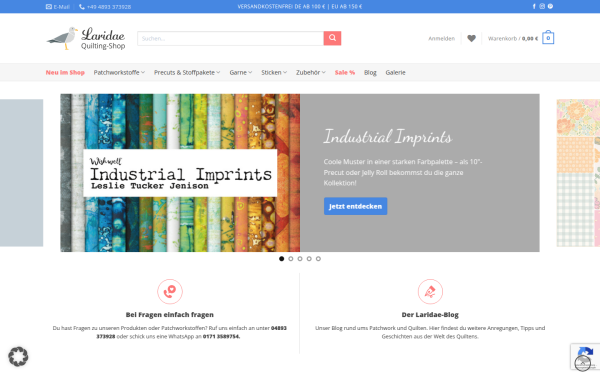Click the Anmelden login link
The width and height of the screenshot is (600, 375).
point(441,38)
